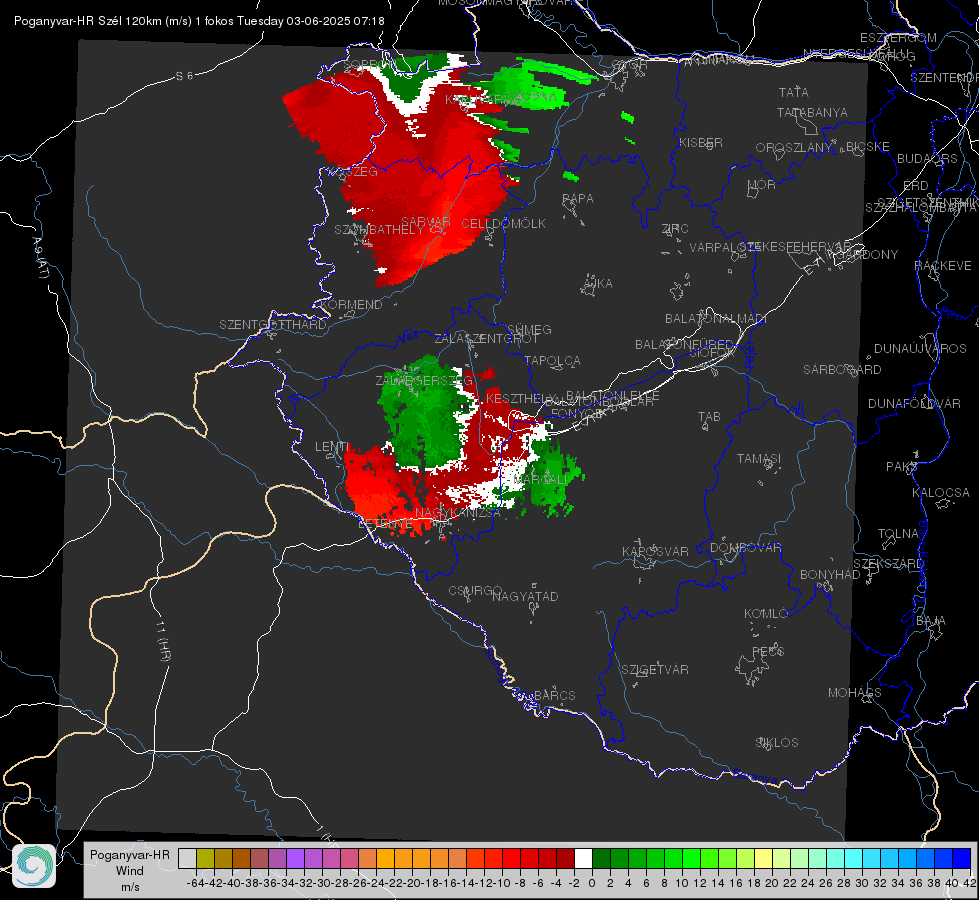The width and height of the screenshot is (979, 900).
Task: Click the AJKA town label
Action: [x=598, y=284]
